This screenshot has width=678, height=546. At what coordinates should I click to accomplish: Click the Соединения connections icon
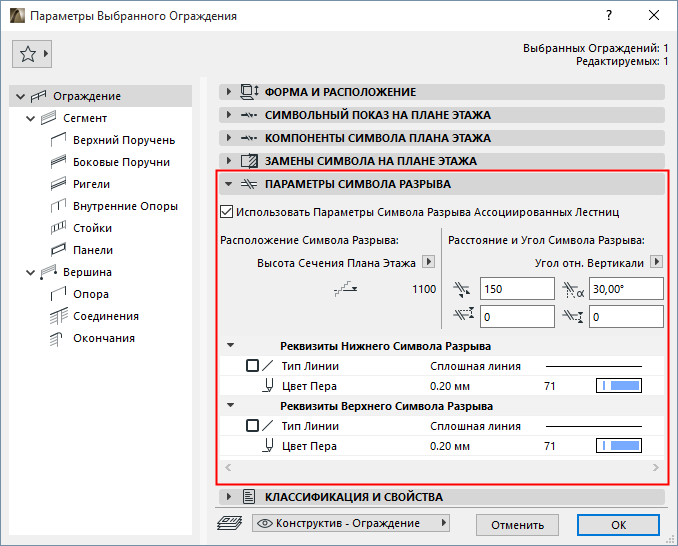58,316
